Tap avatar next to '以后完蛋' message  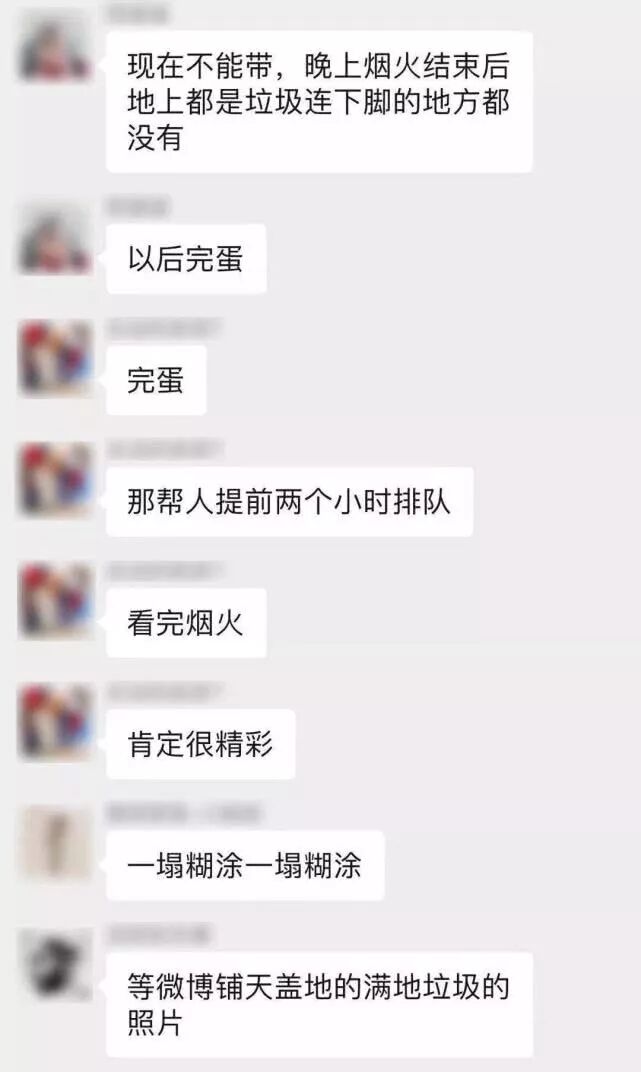click(x=55, y=241)
